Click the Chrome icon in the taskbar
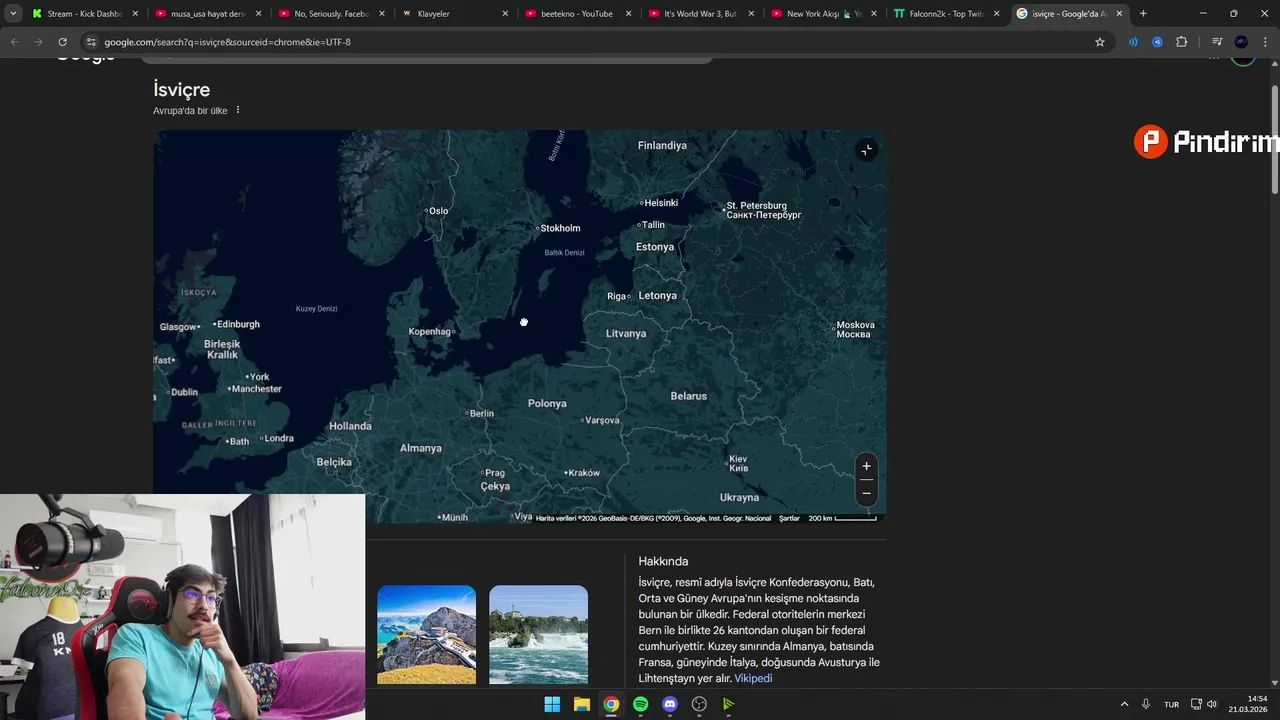 [611, 704]
